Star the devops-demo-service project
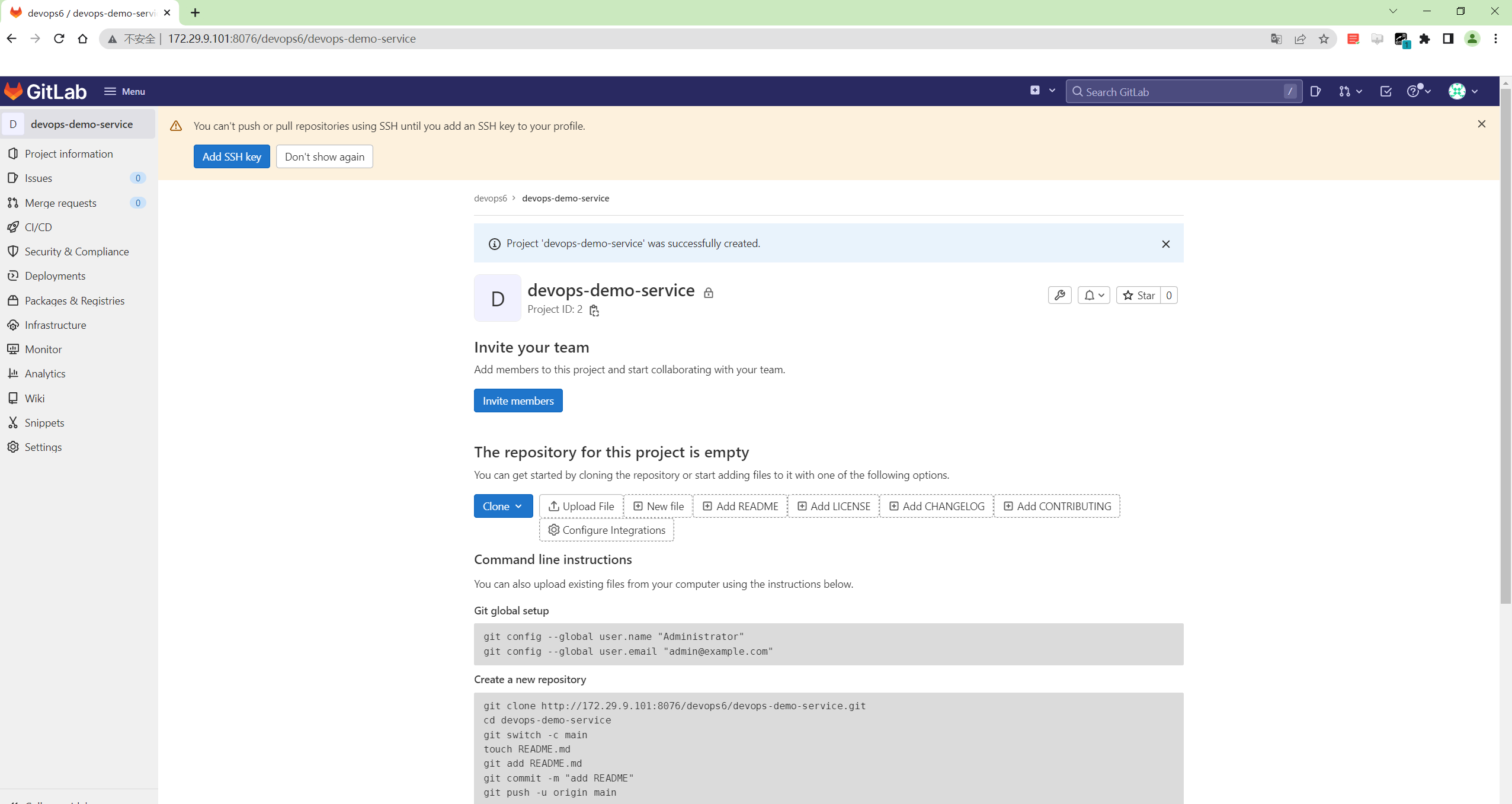Image resolution: width=1512 pixels, height=804 pixels. click(1138, 295)
